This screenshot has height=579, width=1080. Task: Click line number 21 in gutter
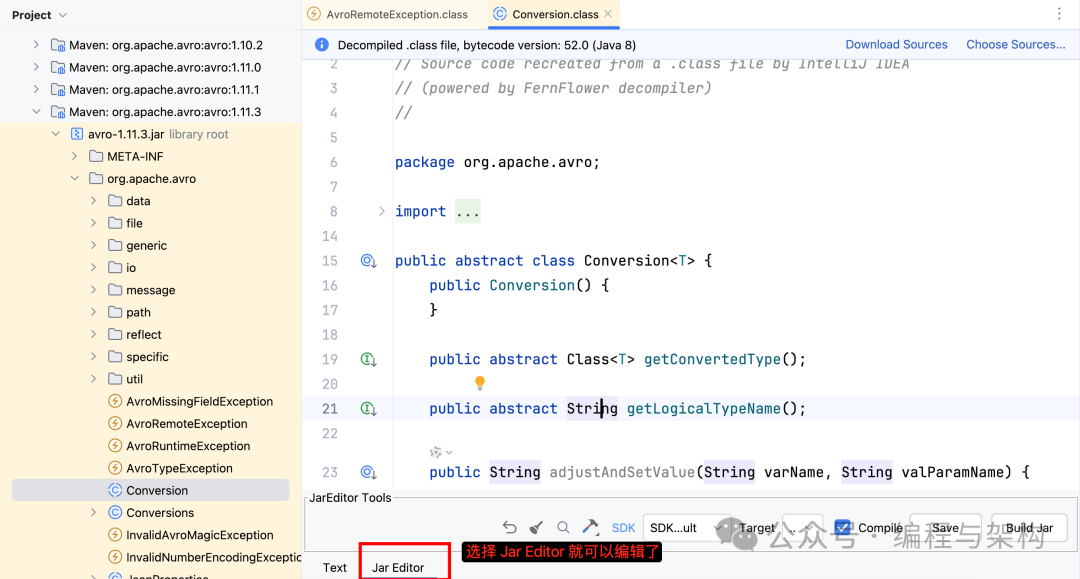330,409
